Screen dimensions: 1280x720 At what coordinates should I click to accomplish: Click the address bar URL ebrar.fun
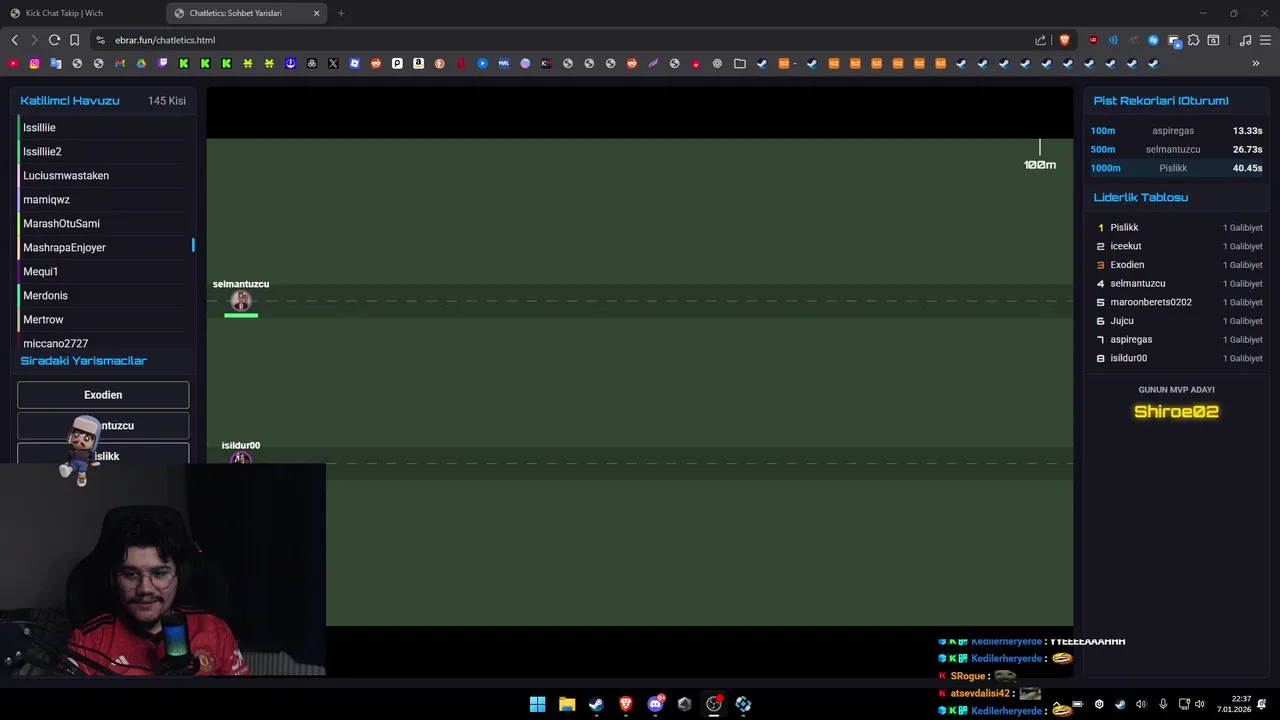click(x=165, y=40)
